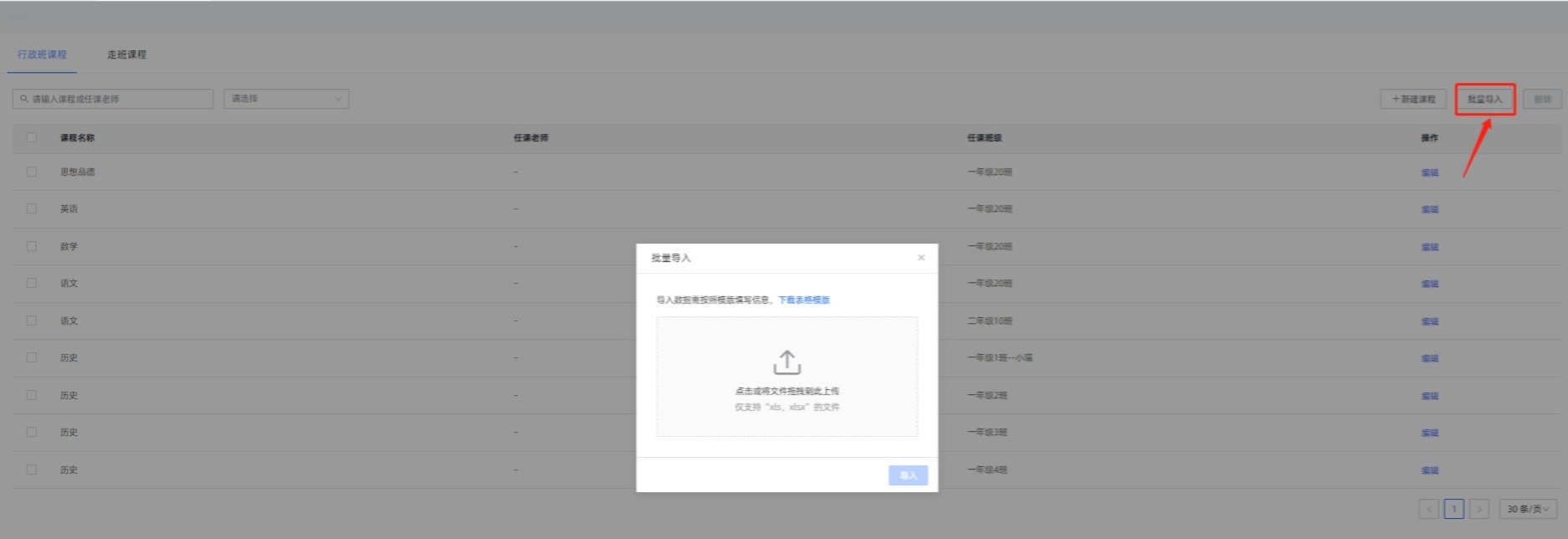Image resolution: width=1568 pixels, height=539 pixels.
Task: Tick the checkbox beside 数学
Action: pos(32,246)
